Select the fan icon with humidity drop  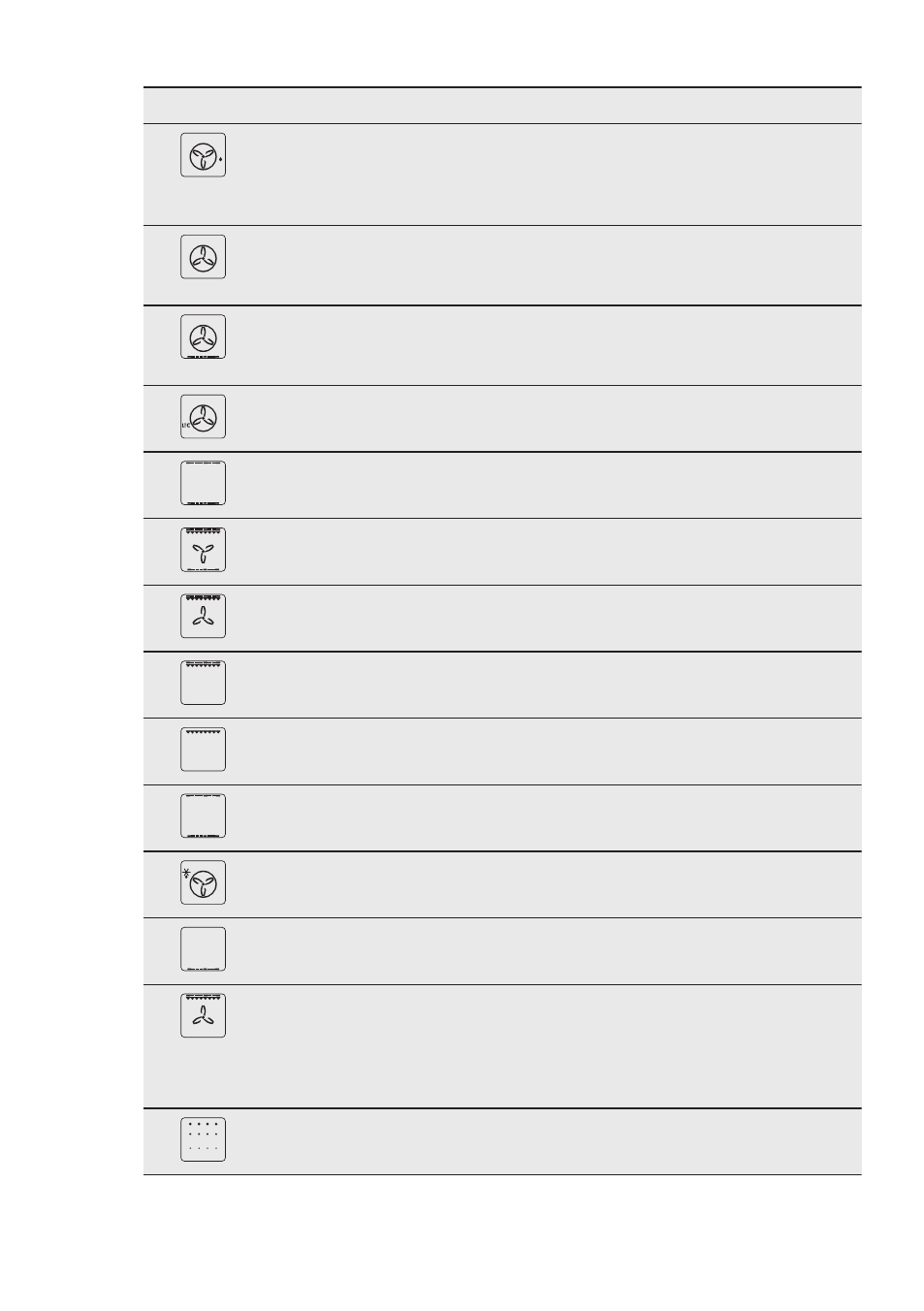(x=203, y=155)
